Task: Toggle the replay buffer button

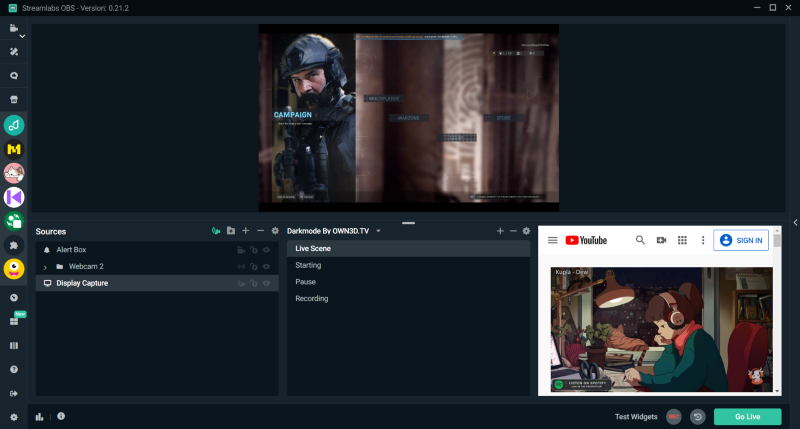Action: [x=697, y=417]
